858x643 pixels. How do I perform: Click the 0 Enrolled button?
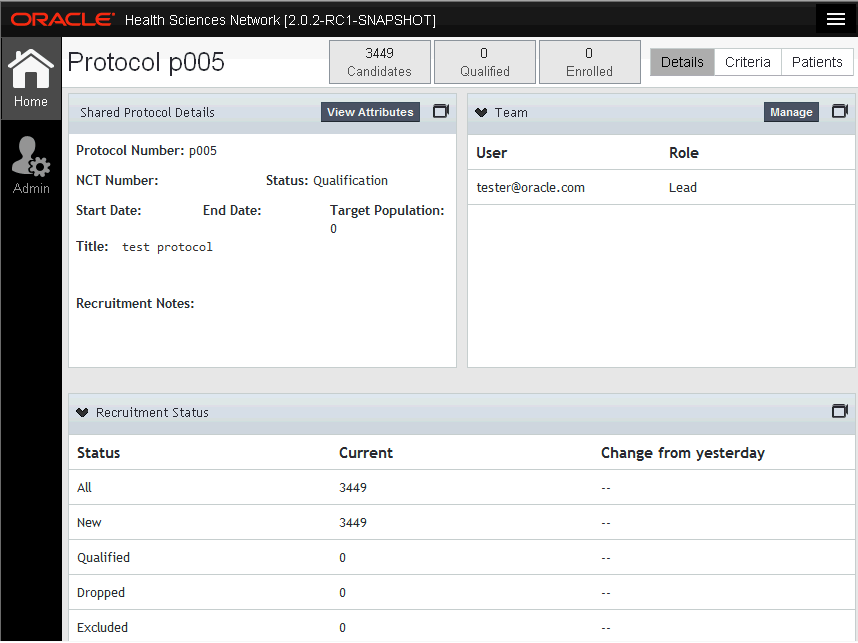pos(590,62)
